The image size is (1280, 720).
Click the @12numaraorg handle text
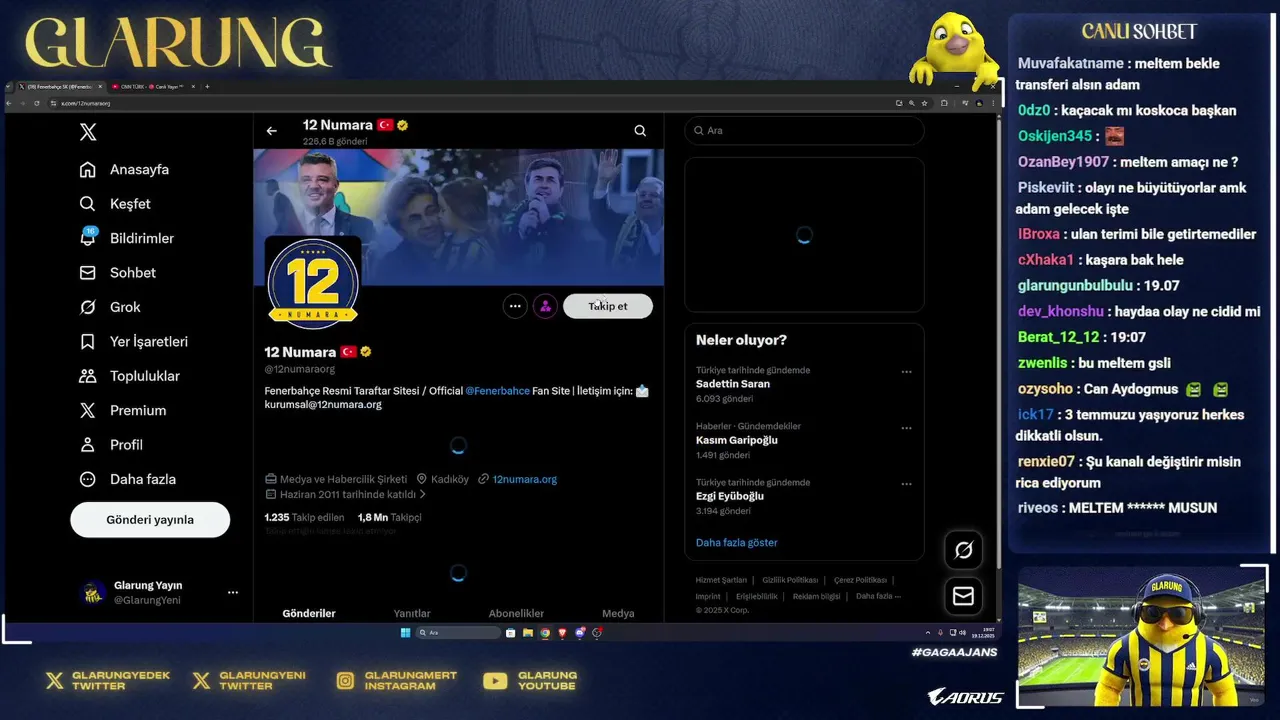click(299, 370)
